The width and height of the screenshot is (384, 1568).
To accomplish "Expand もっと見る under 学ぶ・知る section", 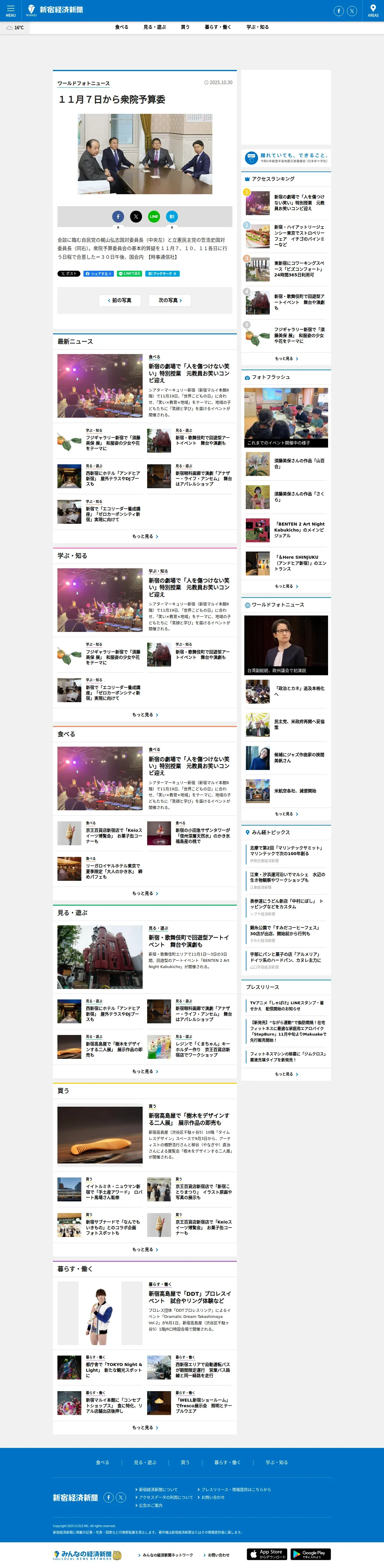I will (x=145, y=715).
